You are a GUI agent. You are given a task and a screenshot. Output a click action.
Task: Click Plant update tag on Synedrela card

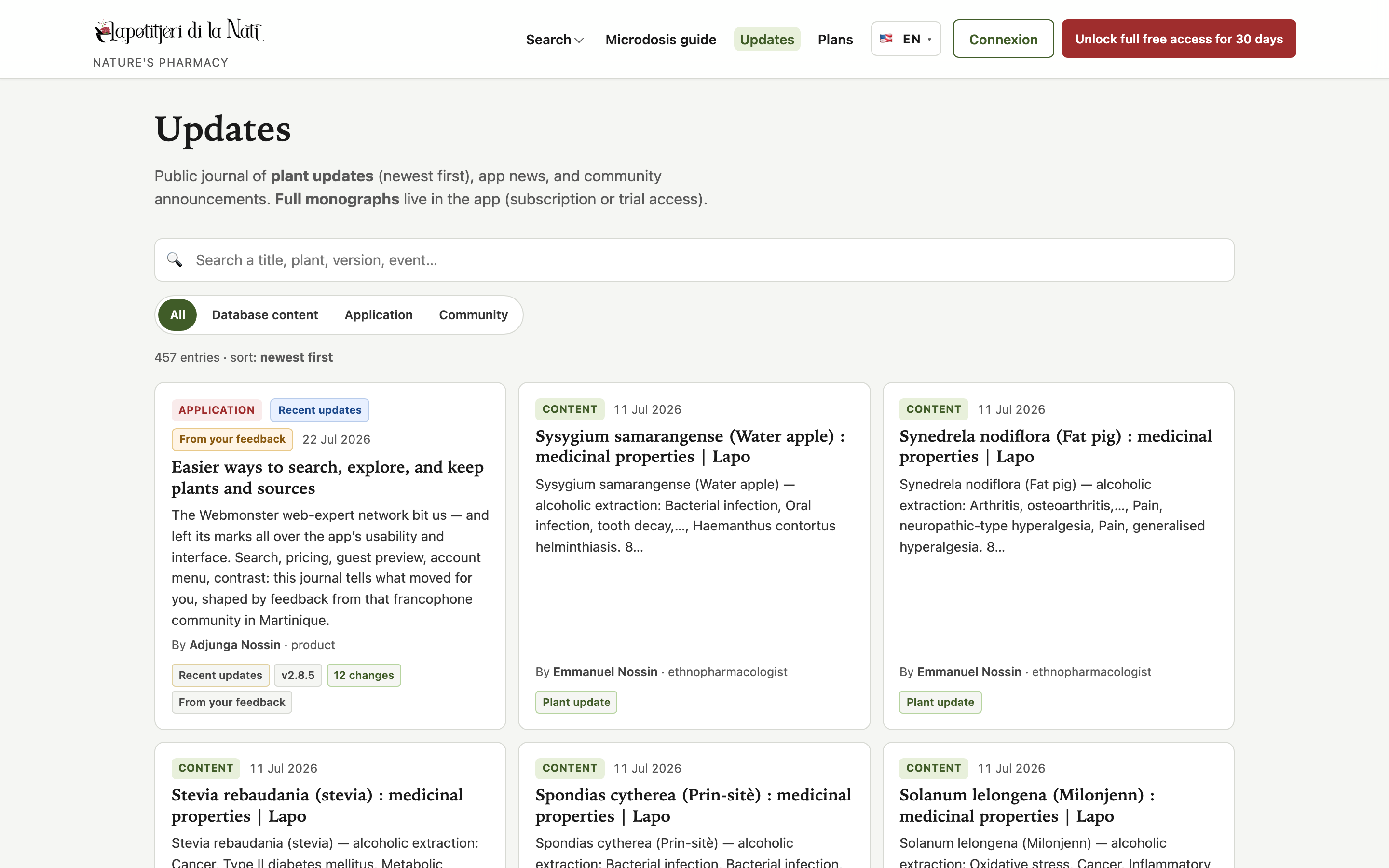pyautogui.click(x=940, y=702)
